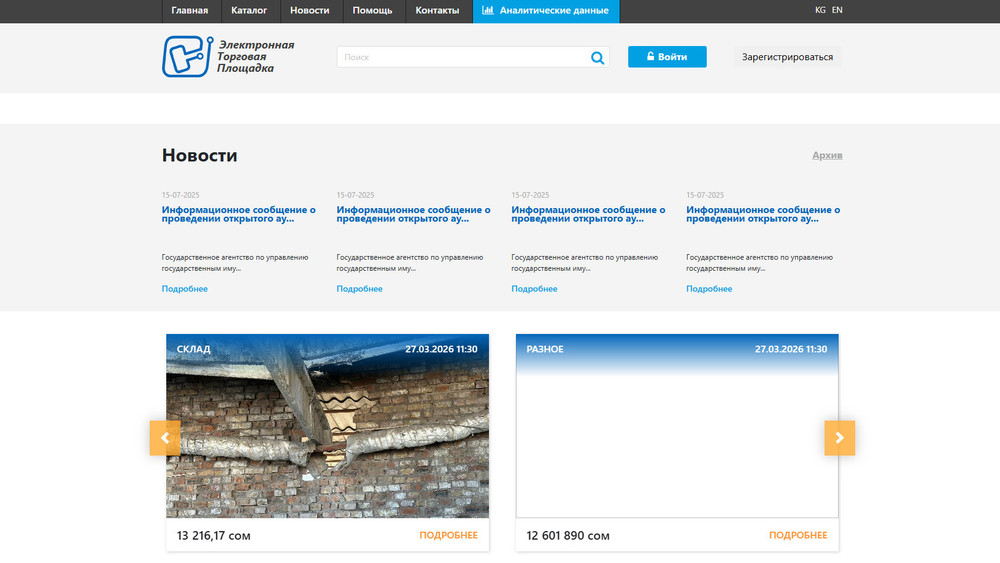The image size is (1000, 563).
Task: Click the Зарегистрироваться button
Action: point(787,57)
